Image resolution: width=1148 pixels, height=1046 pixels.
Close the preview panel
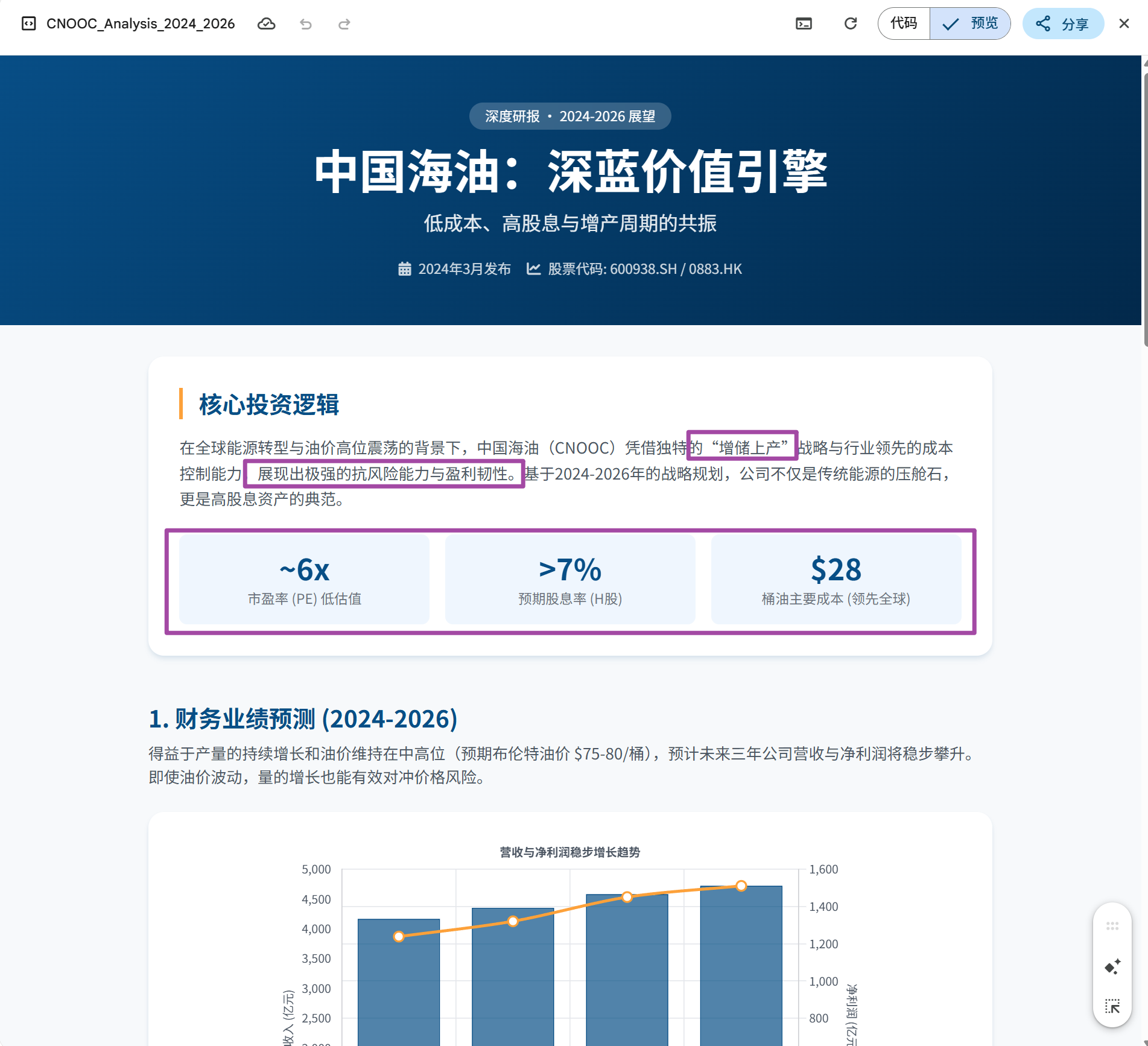(x=1124, y=24)
